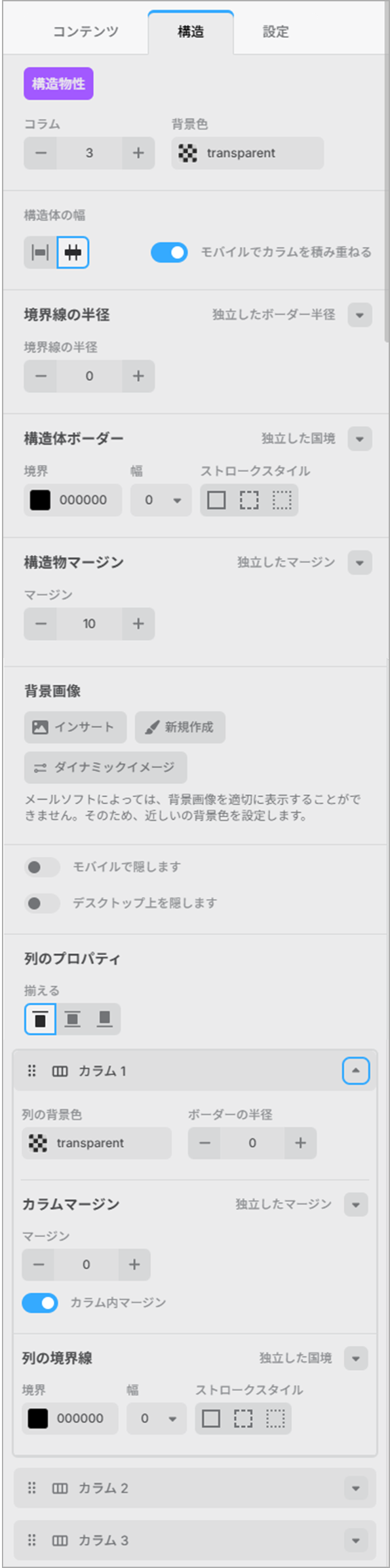Increase コラム count with plus
Image resolution: width=390 pixels, height=1568 pixels.
(138, 153)
